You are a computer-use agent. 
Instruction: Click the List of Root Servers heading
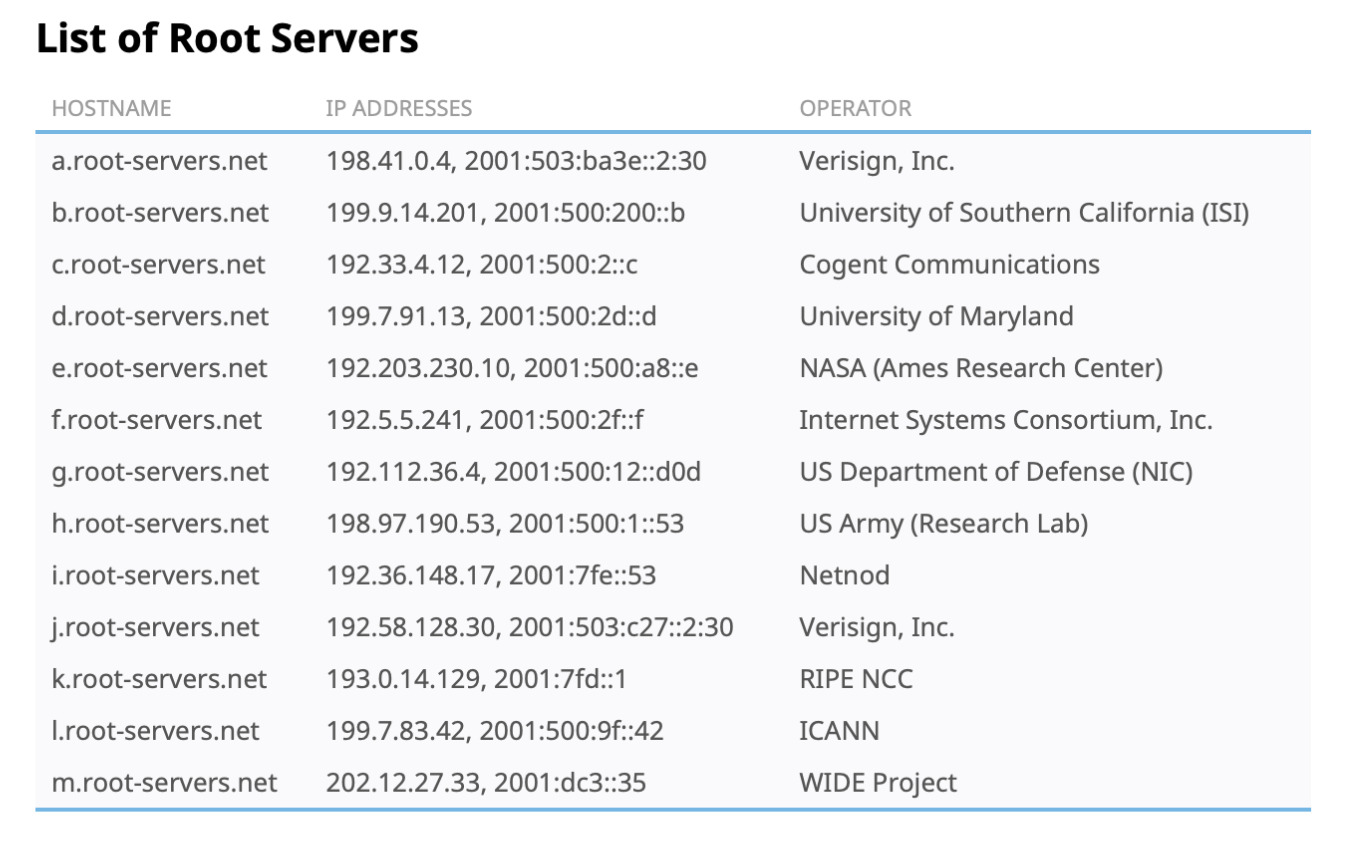(x=228, y=39)
